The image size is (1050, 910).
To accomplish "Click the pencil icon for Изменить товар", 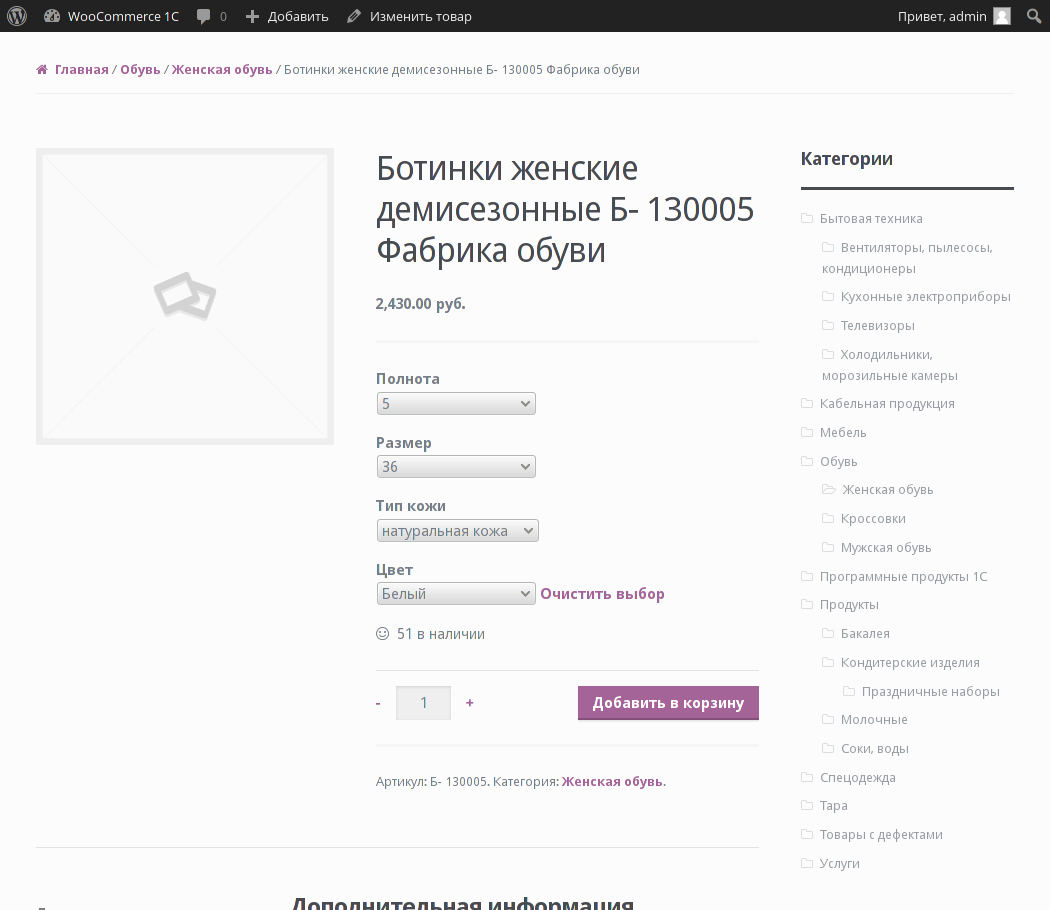I will [x=354, y=16].
